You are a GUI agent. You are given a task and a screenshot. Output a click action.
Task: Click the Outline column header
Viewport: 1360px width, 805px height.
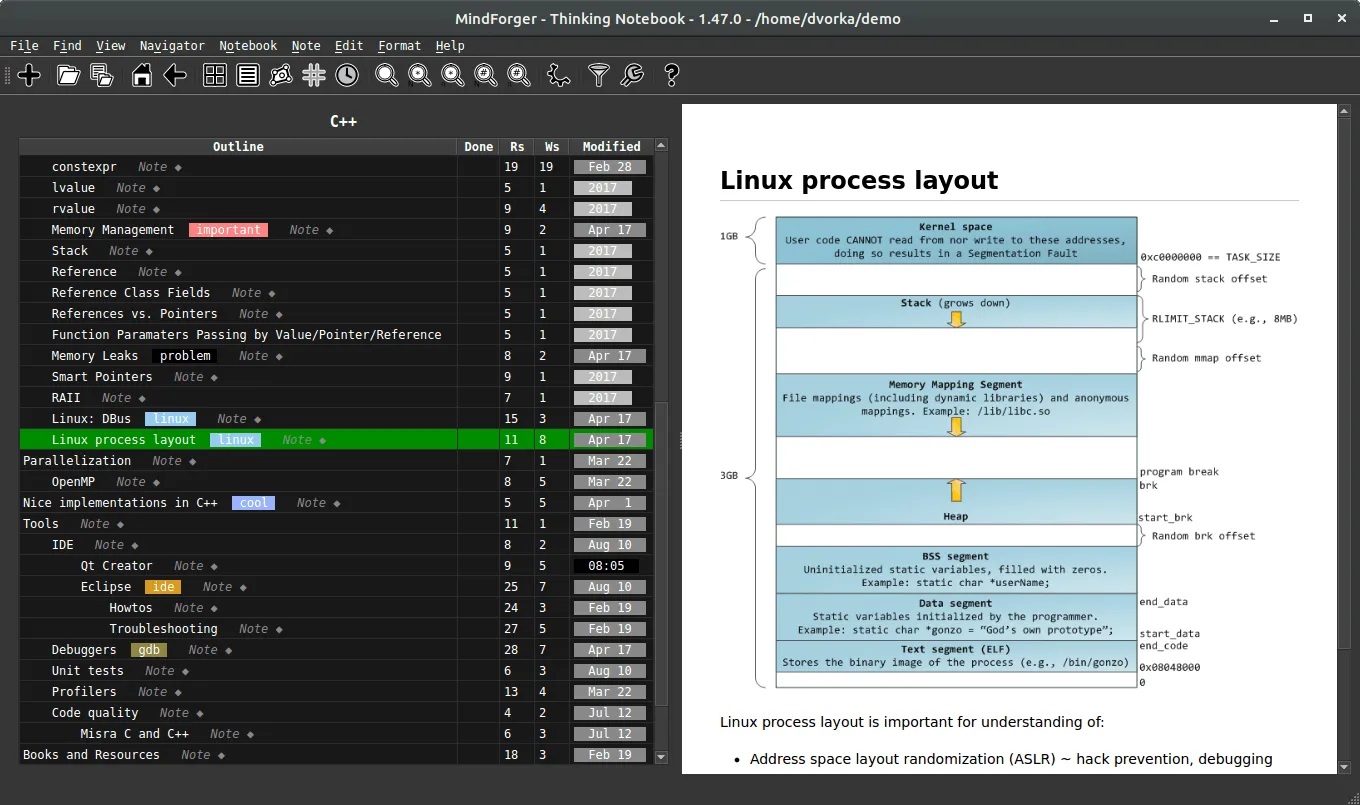pyautogui.click(x=238, y=147)
